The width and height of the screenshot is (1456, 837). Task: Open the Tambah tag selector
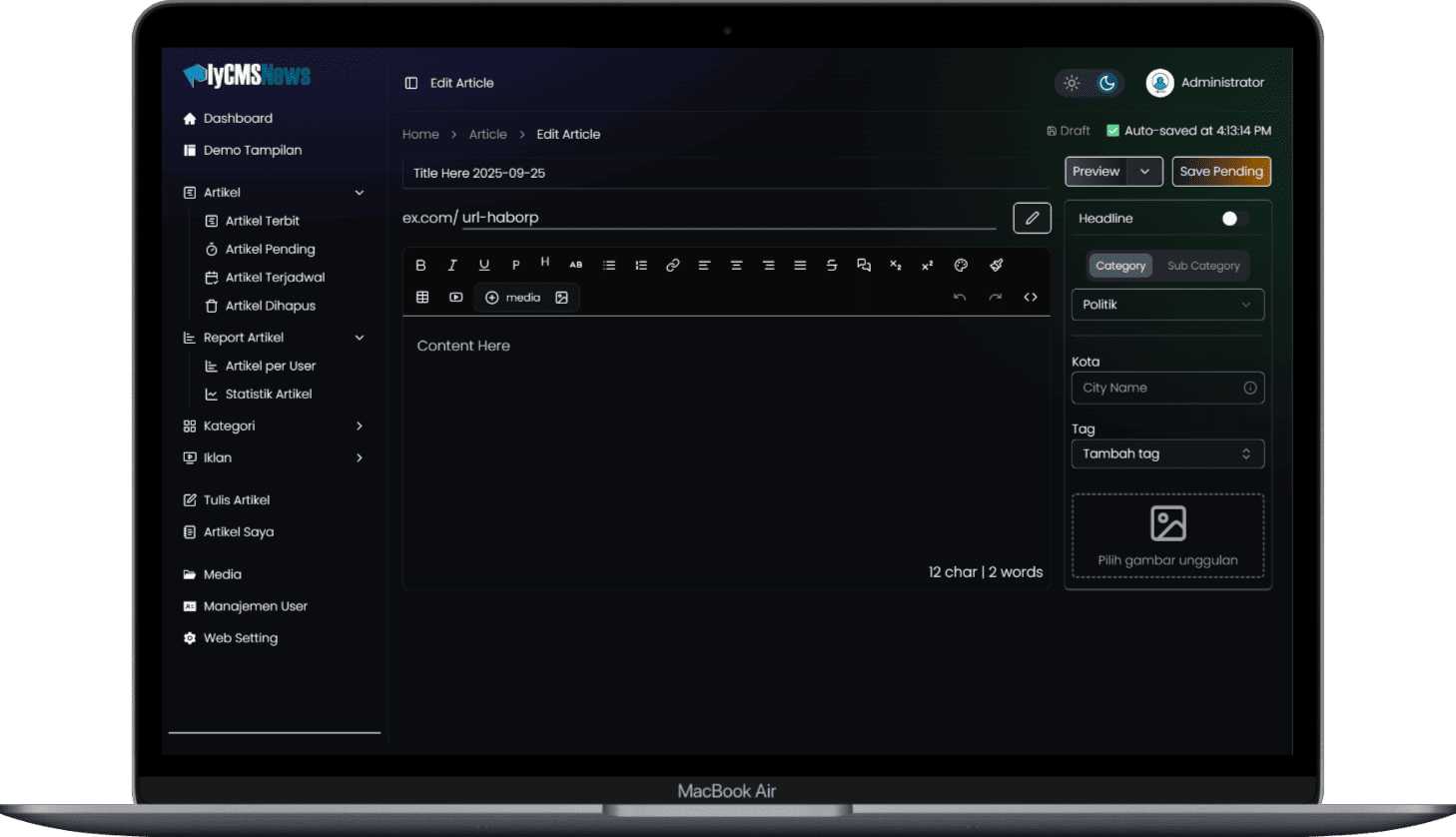1166,454
